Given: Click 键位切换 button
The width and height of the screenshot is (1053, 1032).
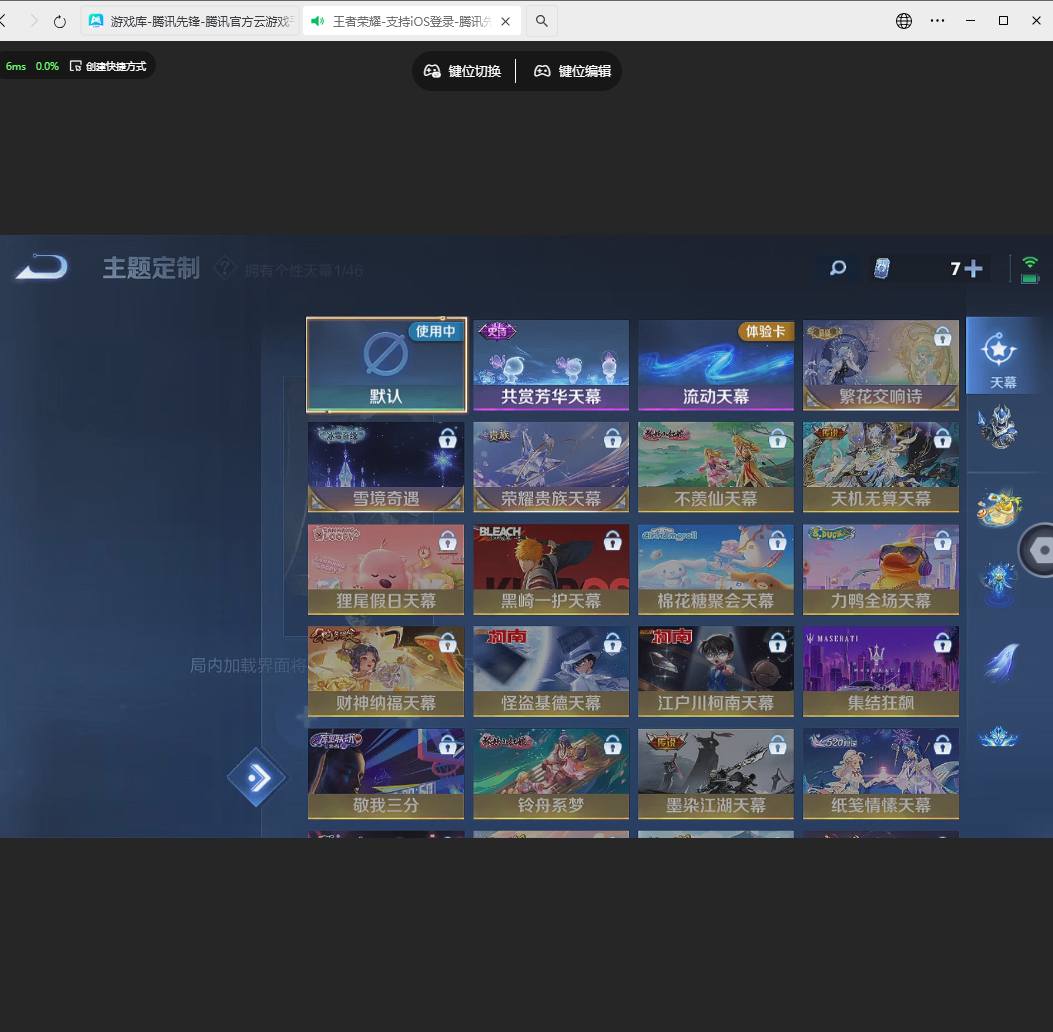Looking at the screenshot, I should (x=462, y=71).
